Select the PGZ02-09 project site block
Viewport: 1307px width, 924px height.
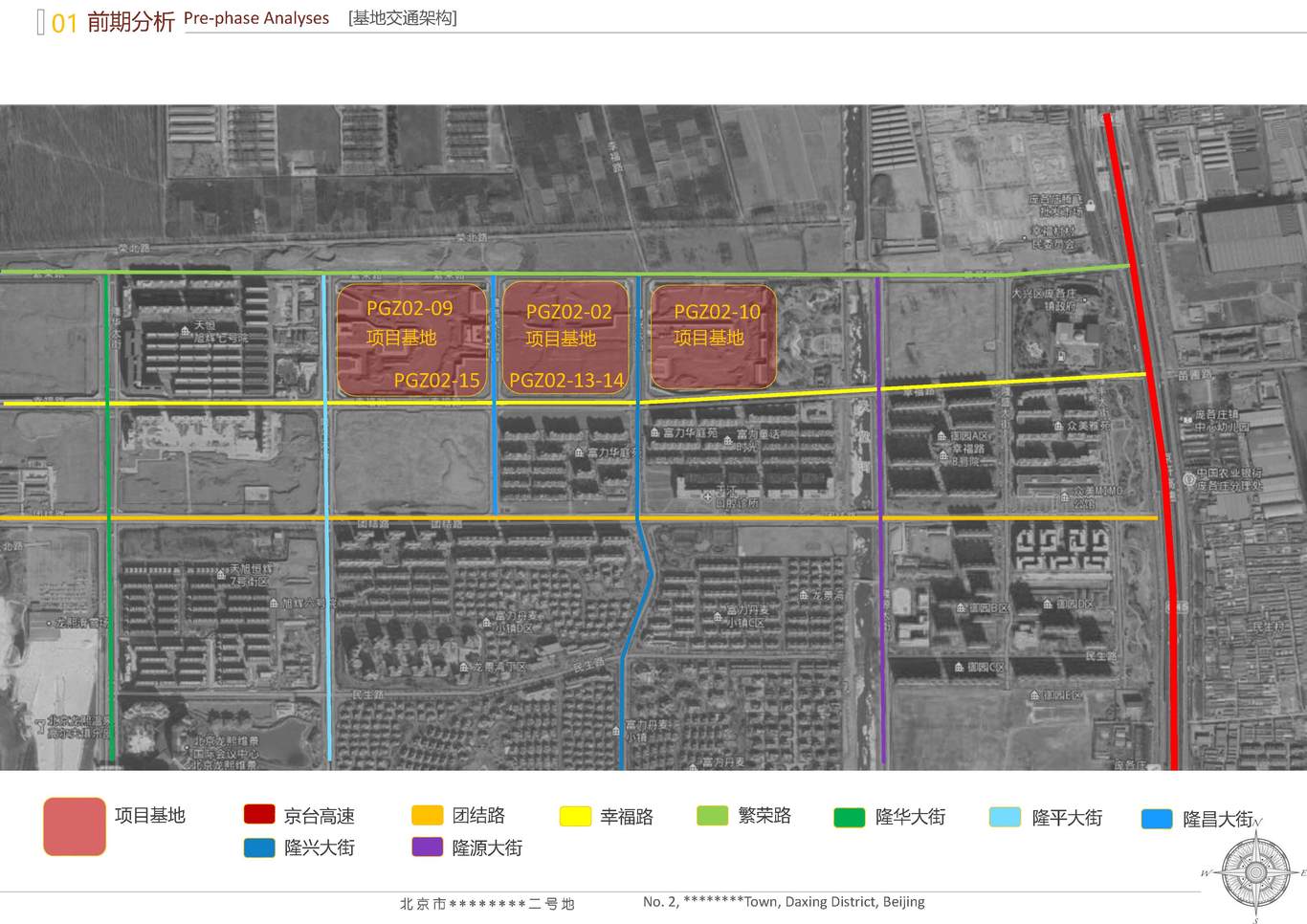[411, 340]
